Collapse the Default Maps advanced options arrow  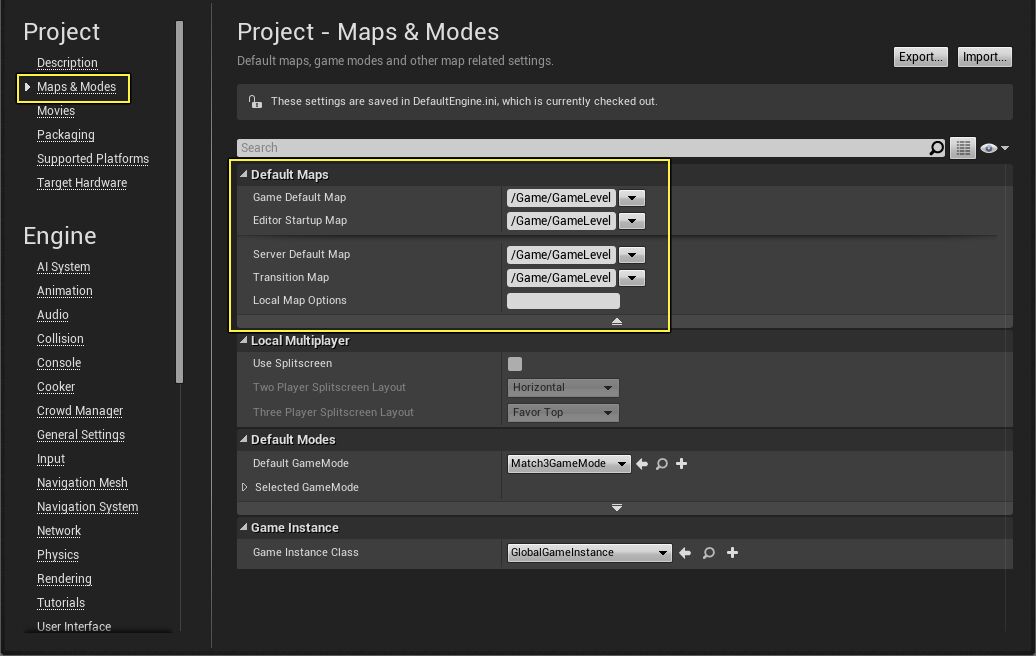point(617,321)
